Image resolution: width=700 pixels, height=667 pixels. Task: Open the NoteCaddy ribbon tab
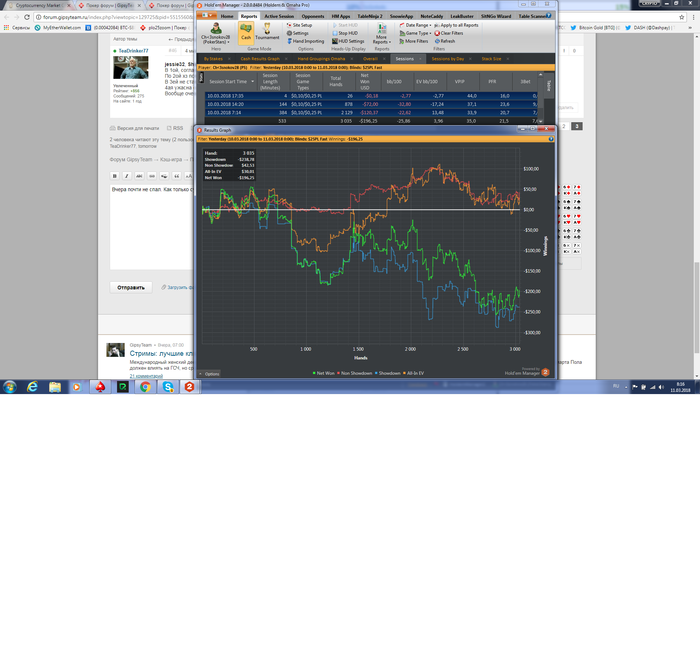[431, 16]
